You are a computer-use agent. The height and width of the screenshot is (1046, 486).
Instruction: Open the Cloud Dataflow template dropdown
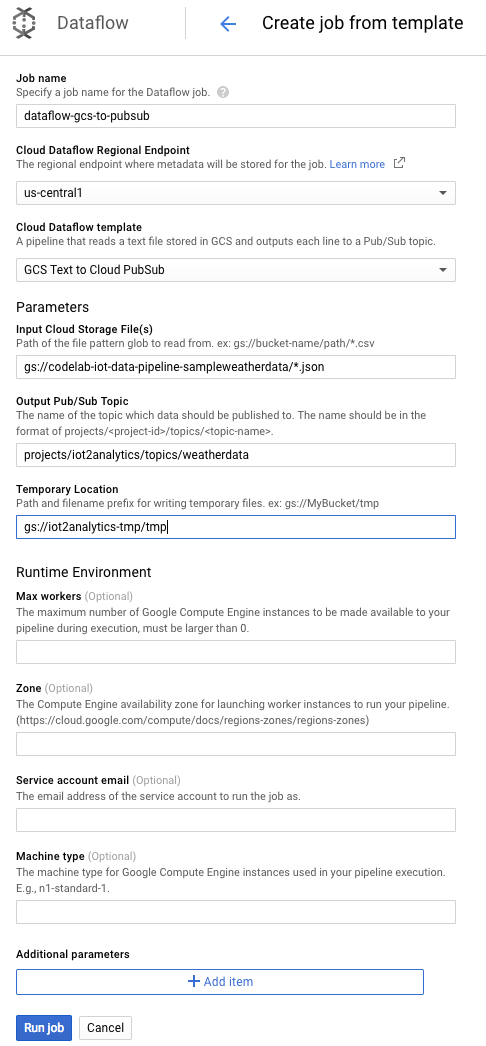236,270
